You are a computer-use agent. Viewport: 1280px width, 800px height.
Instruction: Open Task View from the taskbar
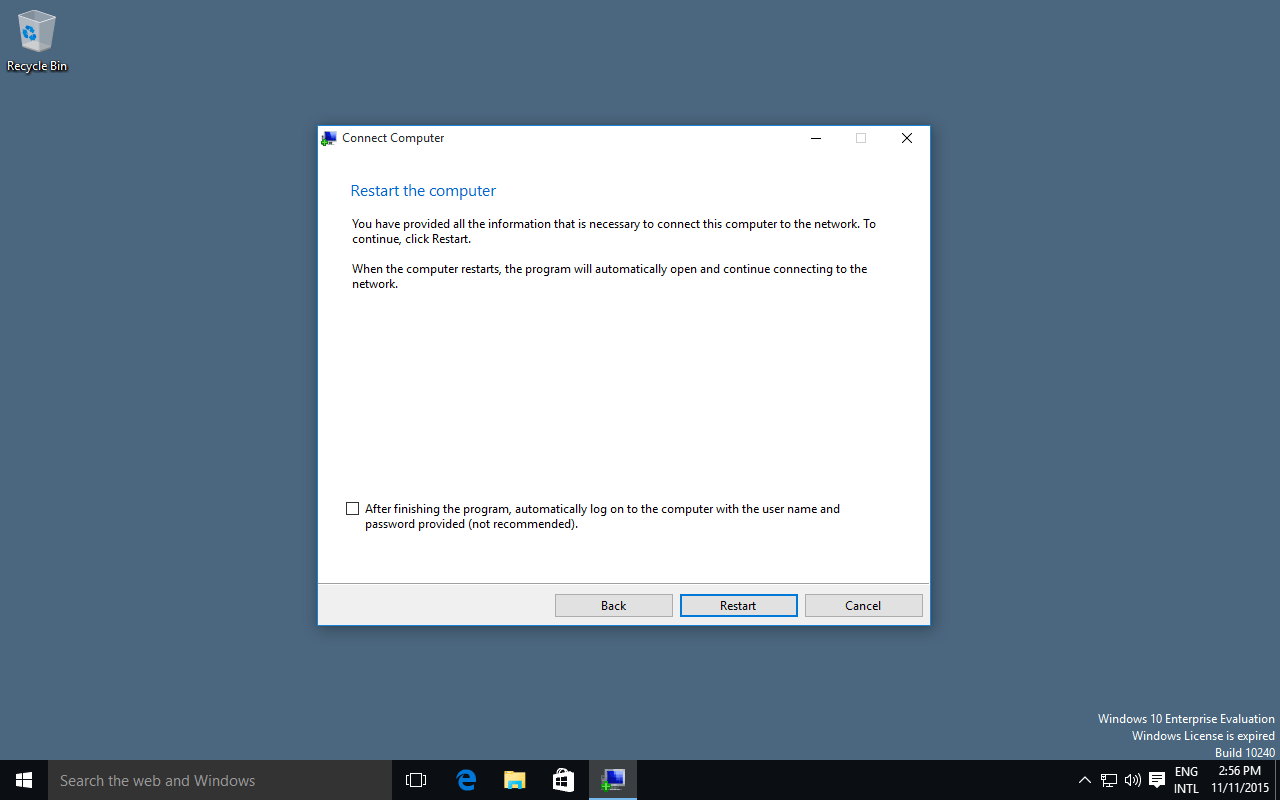tap(416, 780)
